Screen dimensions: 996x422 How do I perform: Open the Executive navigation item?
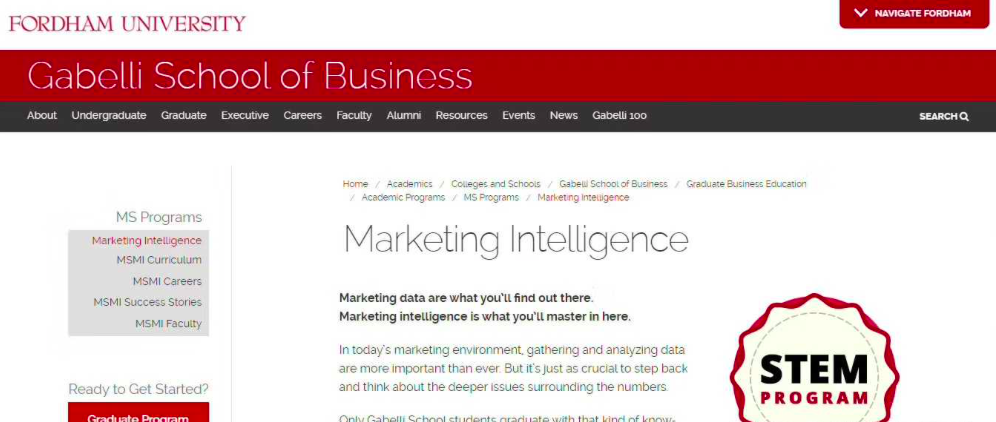click(245, 115)
